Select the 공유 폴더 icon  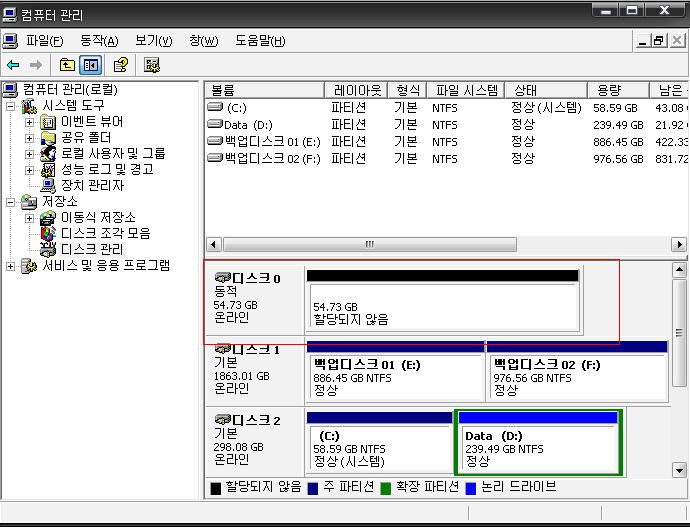[x=48, y=138]
